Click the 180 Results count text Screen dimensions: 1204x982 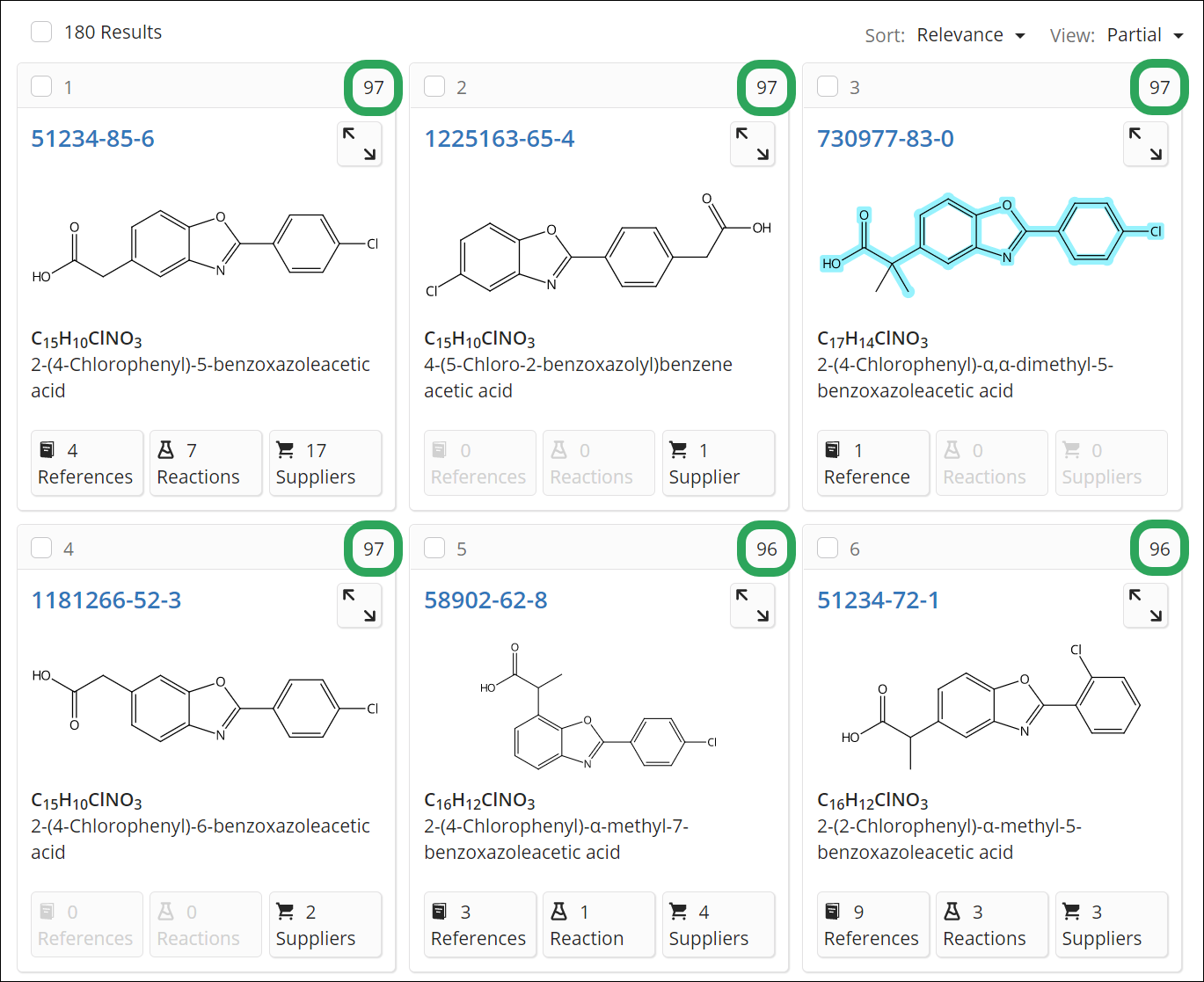[x=113, y=33]
